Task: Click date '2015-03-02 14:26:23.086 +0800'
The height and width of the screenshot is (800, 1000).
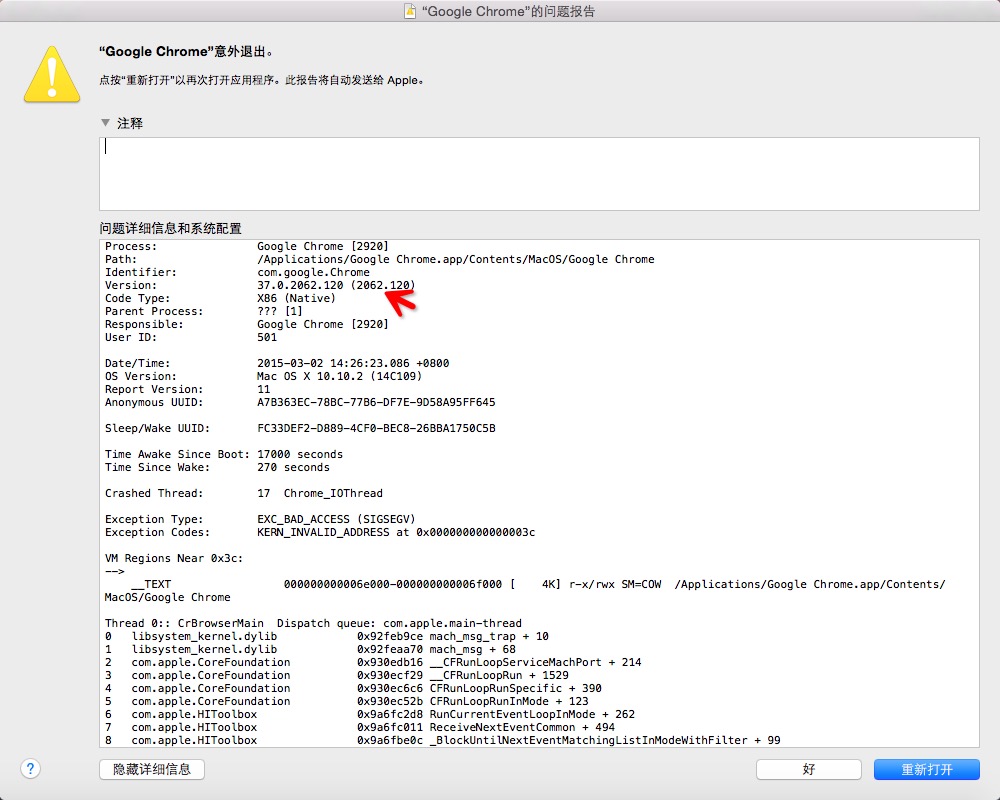Action: click(353, 363)
